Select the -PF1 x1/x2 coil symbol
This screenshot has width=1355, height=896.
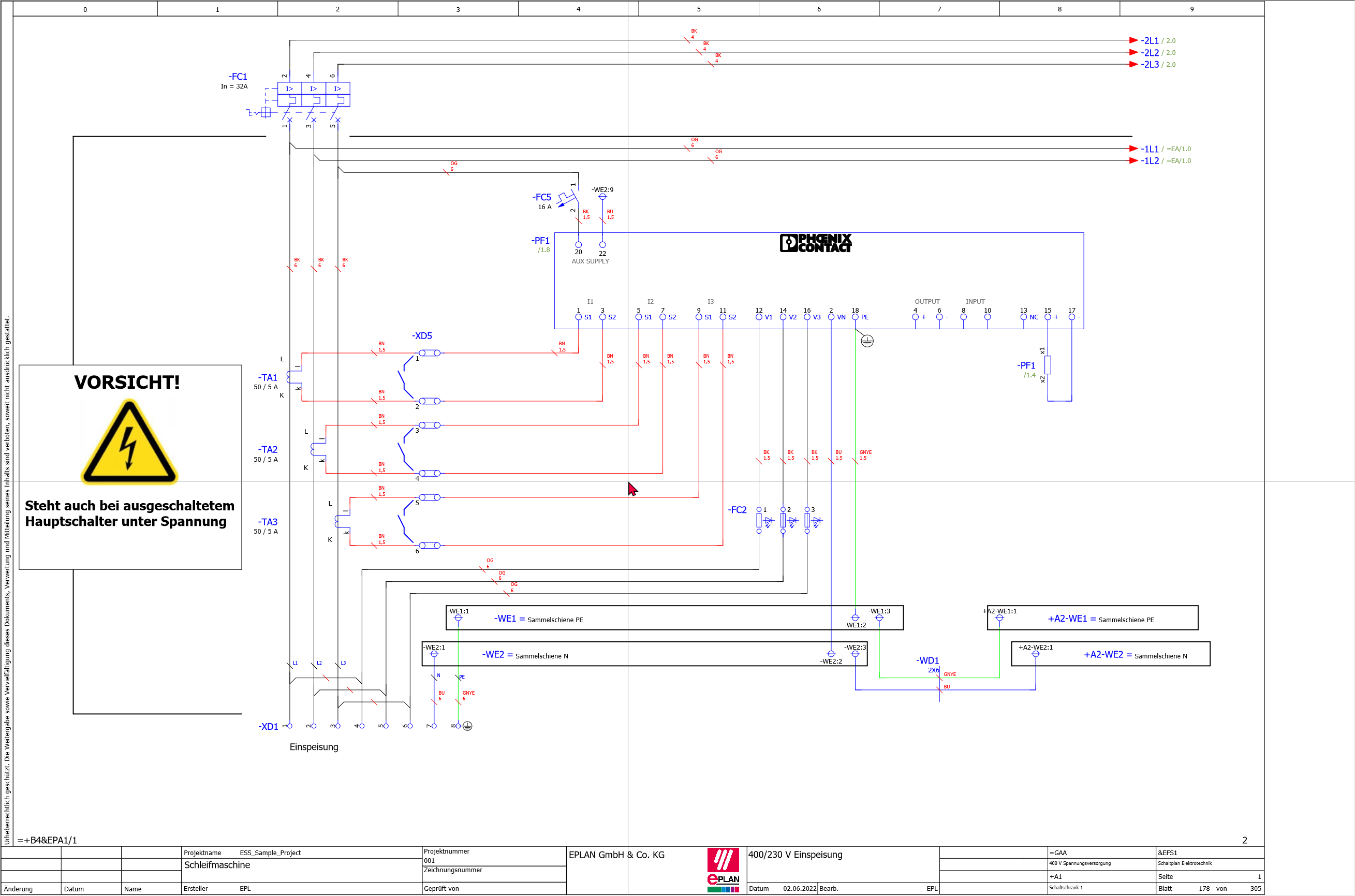(1047, 364)
